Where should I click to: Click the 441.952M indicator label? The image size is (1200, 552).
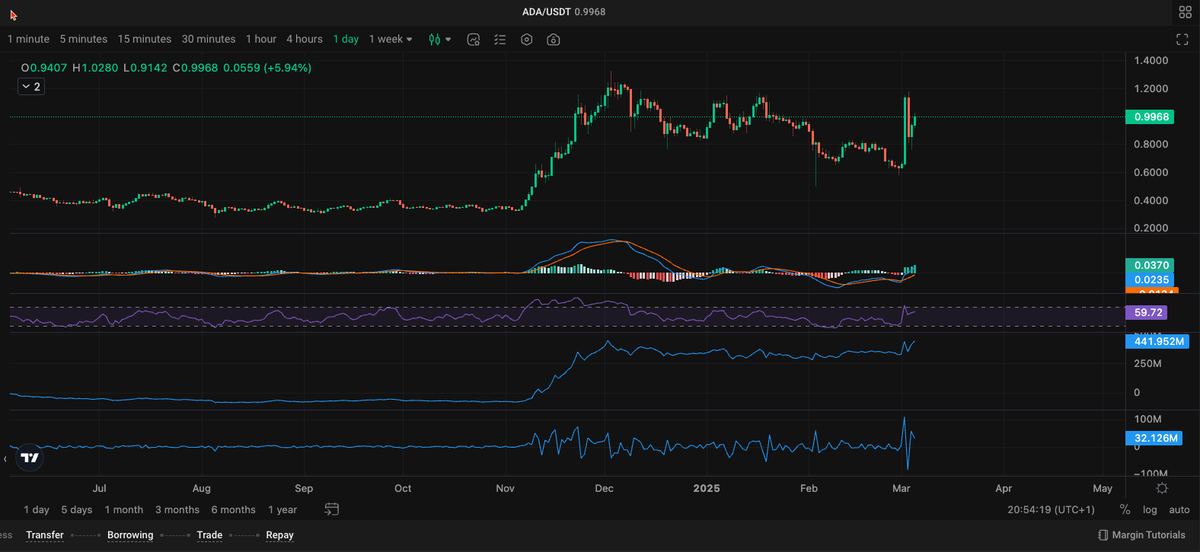1157,341
